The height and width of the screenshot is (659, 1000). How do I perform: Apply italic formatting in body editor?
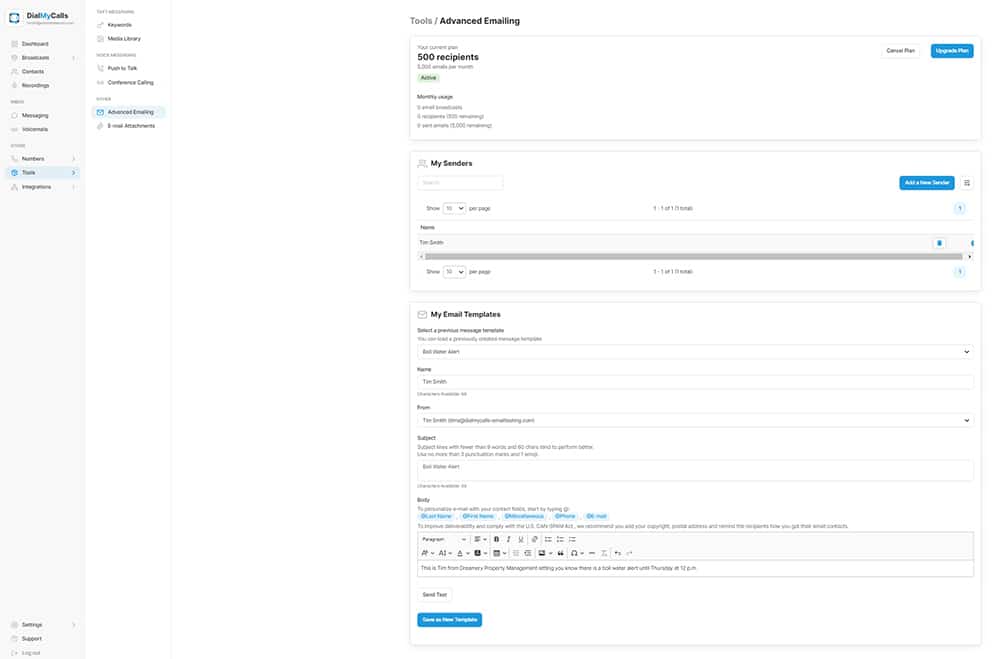(x=508, y=539)
